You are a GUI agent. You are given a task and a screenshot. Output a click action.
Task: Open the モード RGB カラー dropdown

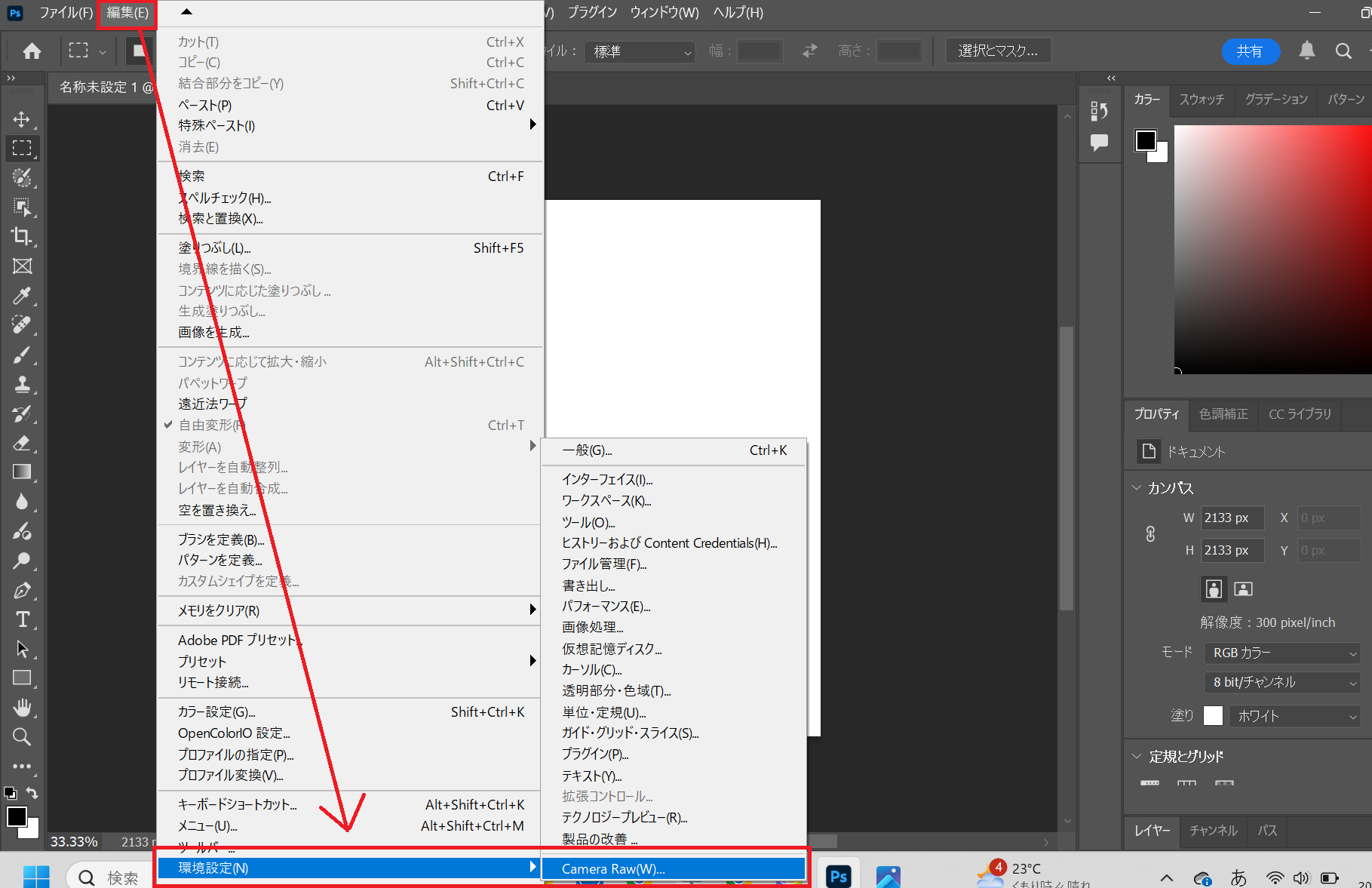[x=1281, y=653]
